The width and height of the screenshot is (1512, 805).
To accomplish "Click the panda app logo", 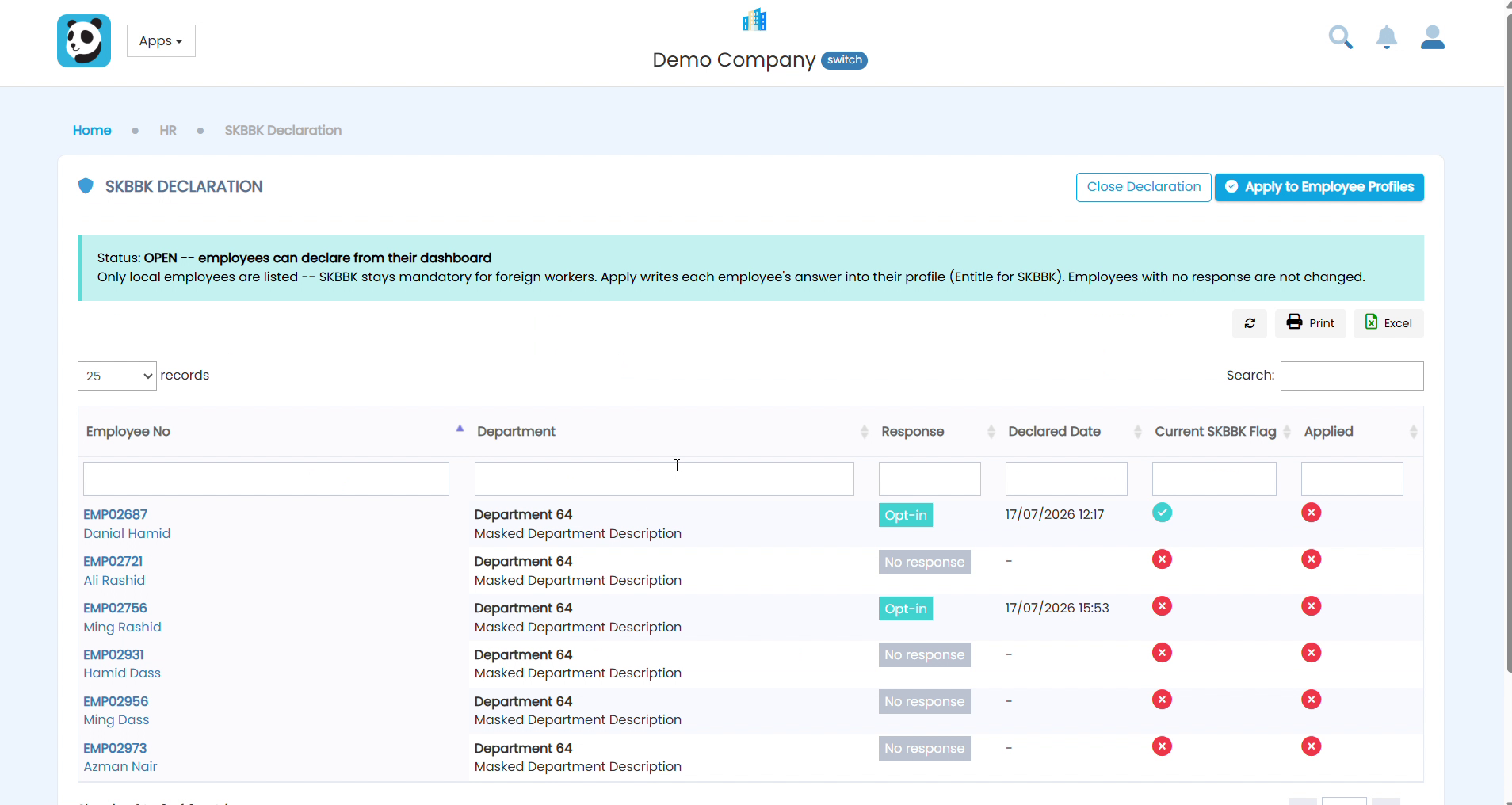I will click(x=84, y=40).
